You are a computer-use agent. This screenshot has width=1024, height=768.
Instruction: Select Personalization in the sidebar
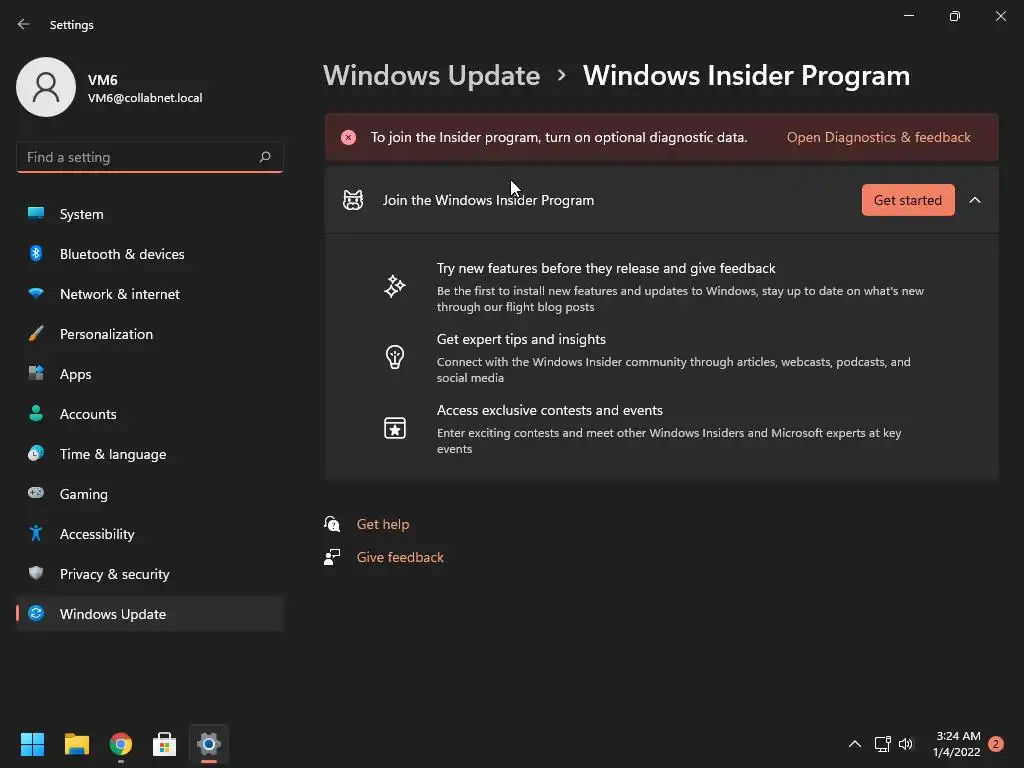tap(150, 334)
